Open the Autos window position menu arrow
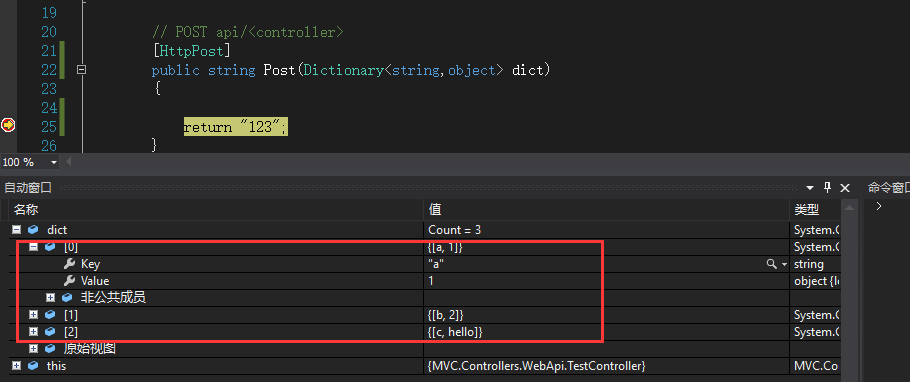 tap(810, 188)
